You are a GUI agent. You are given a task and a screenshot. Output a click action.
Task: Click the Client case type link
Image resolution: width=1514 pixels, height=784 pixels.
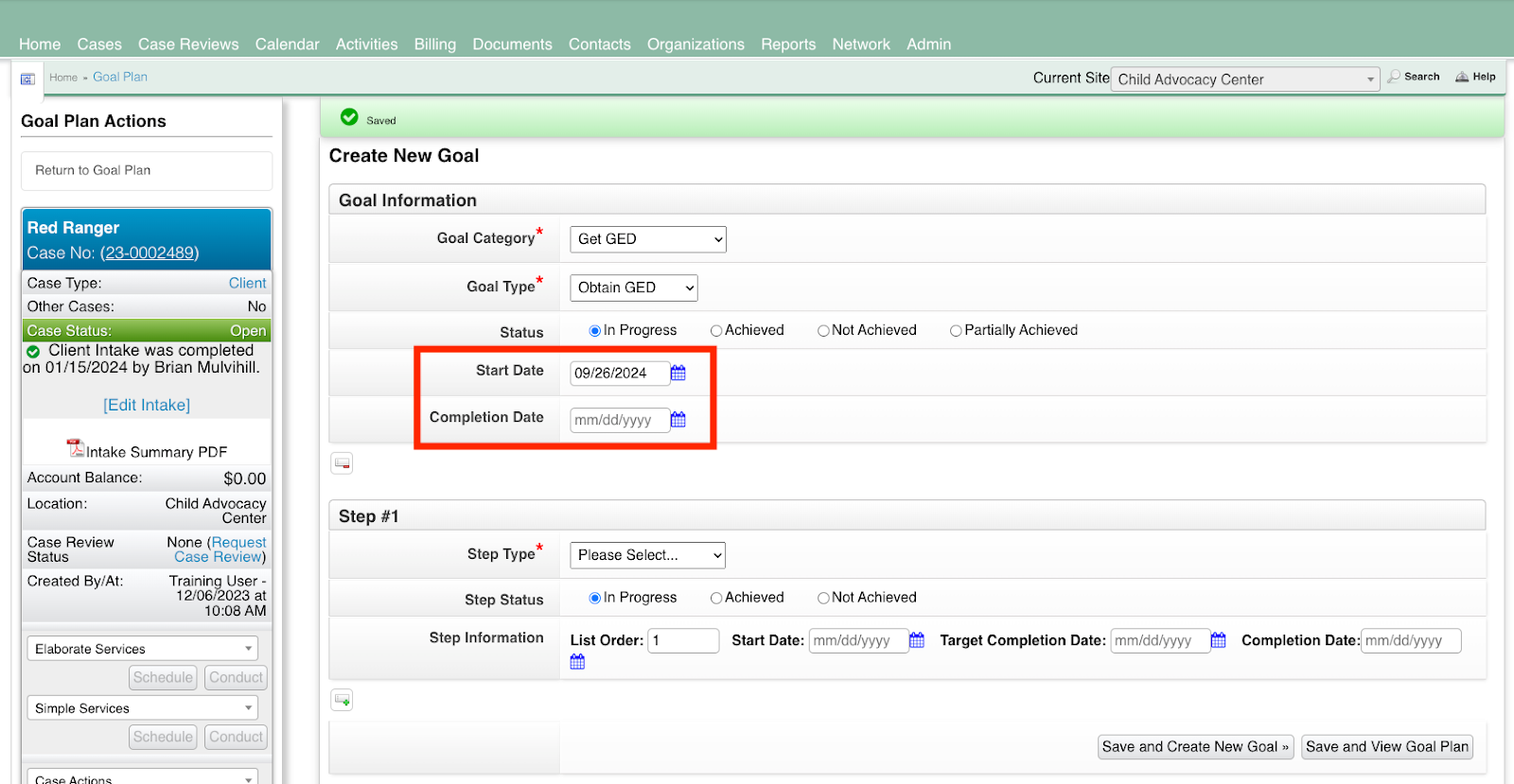click(248, 283)
